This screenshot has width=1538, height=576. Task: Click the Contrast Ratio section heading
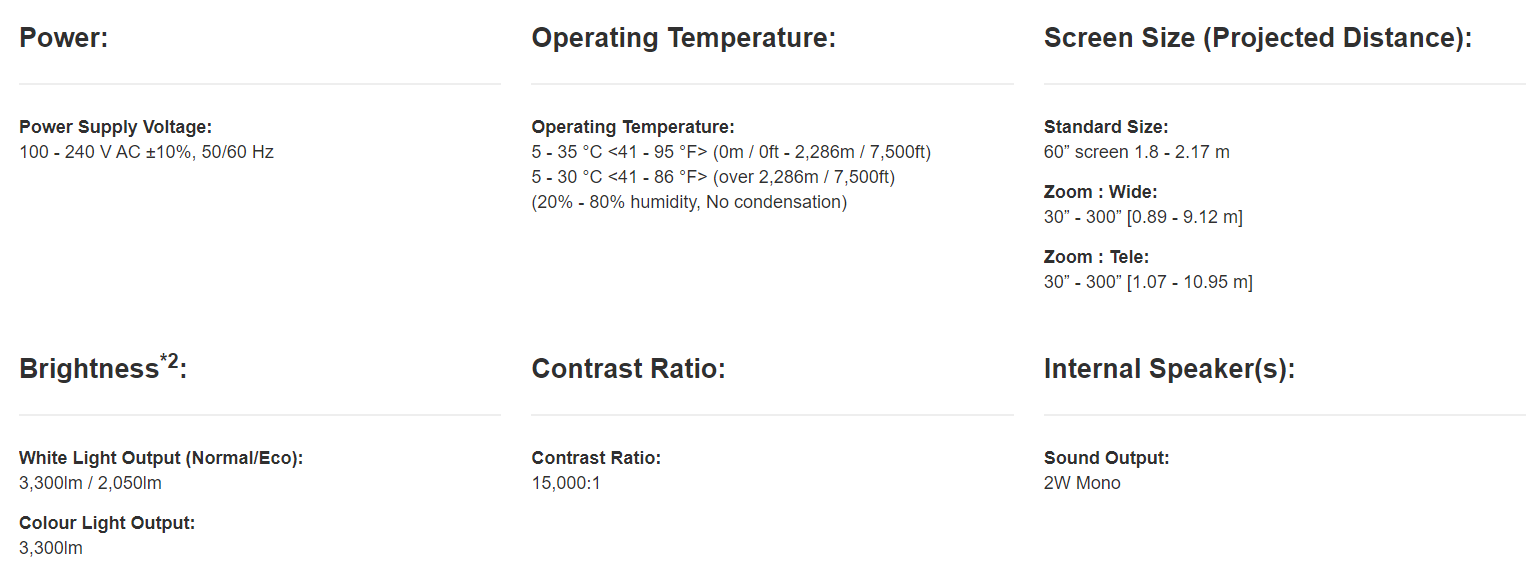pos(628,369)
